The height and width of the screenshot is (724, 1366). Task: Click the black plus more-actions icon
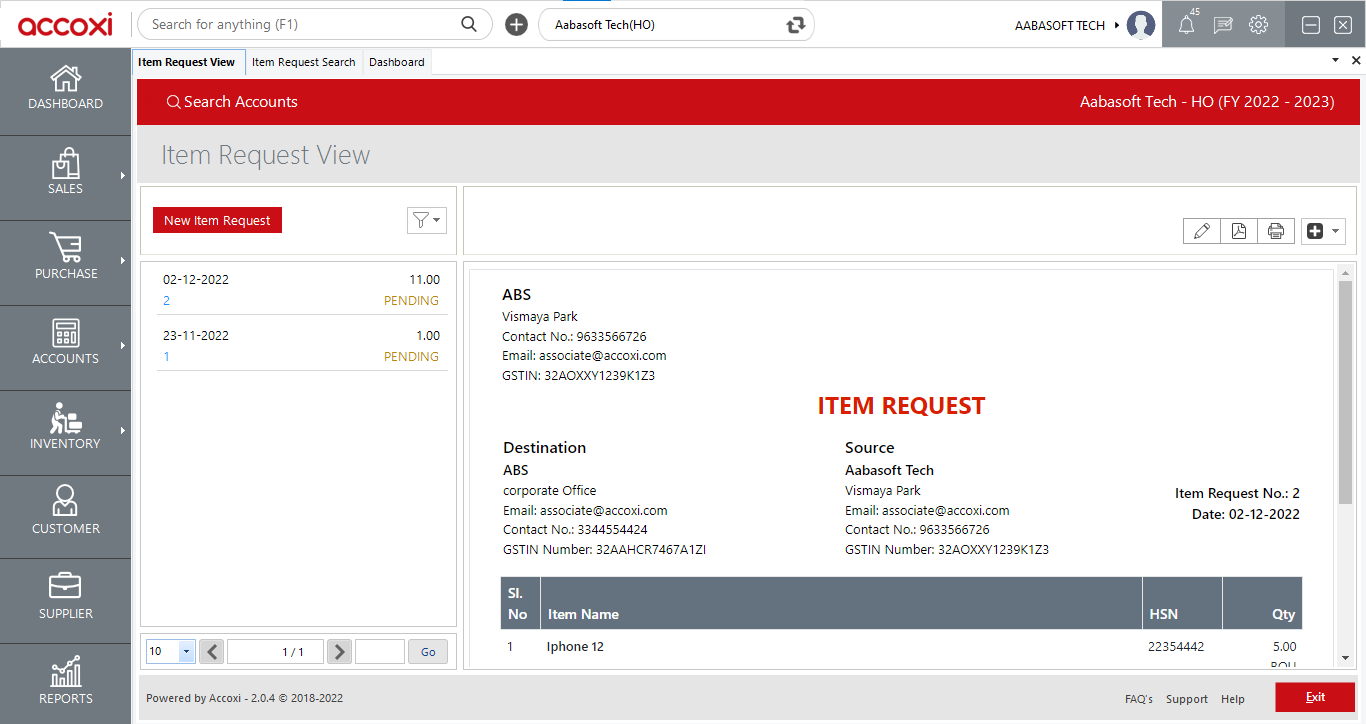[x=1315, y=231]
